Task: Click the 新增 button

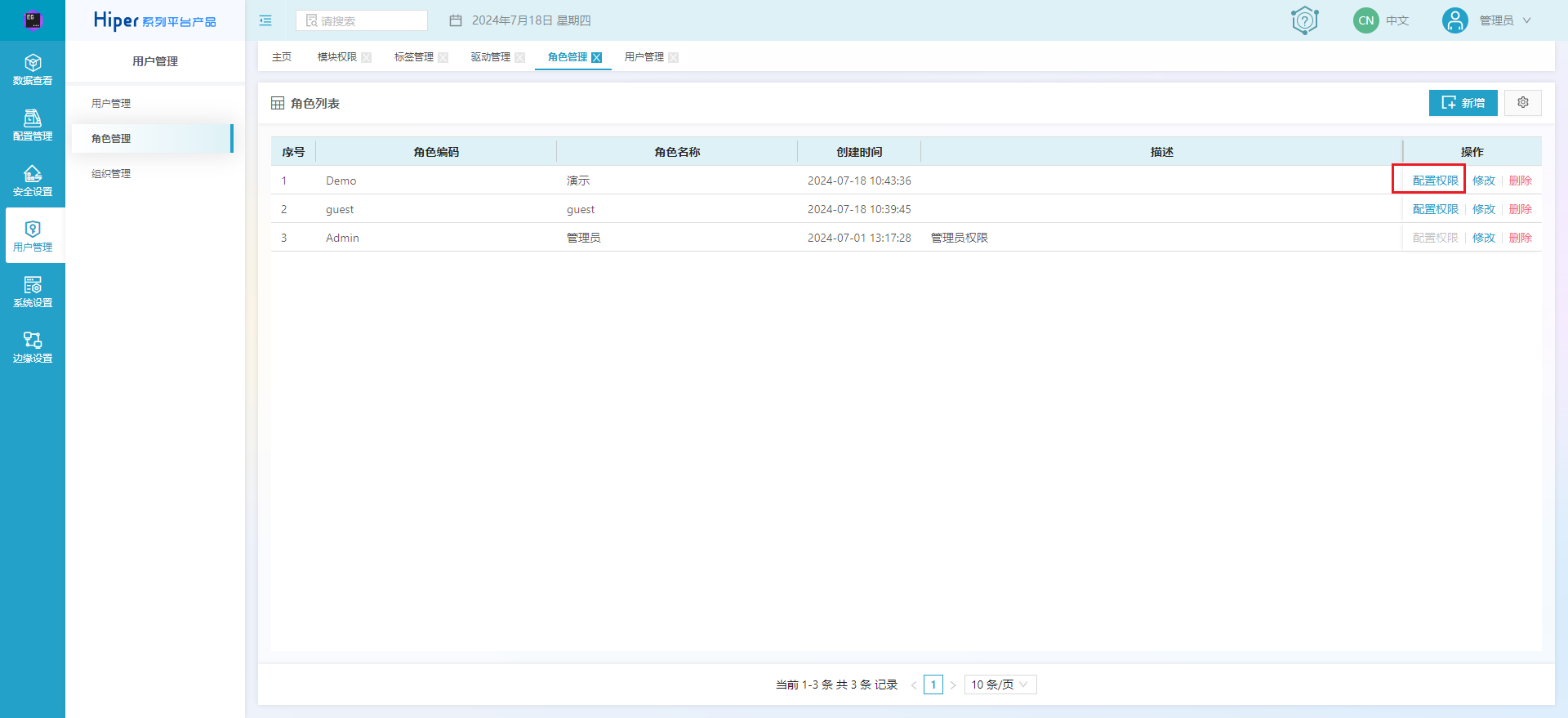Action: tap(1463, 103)
